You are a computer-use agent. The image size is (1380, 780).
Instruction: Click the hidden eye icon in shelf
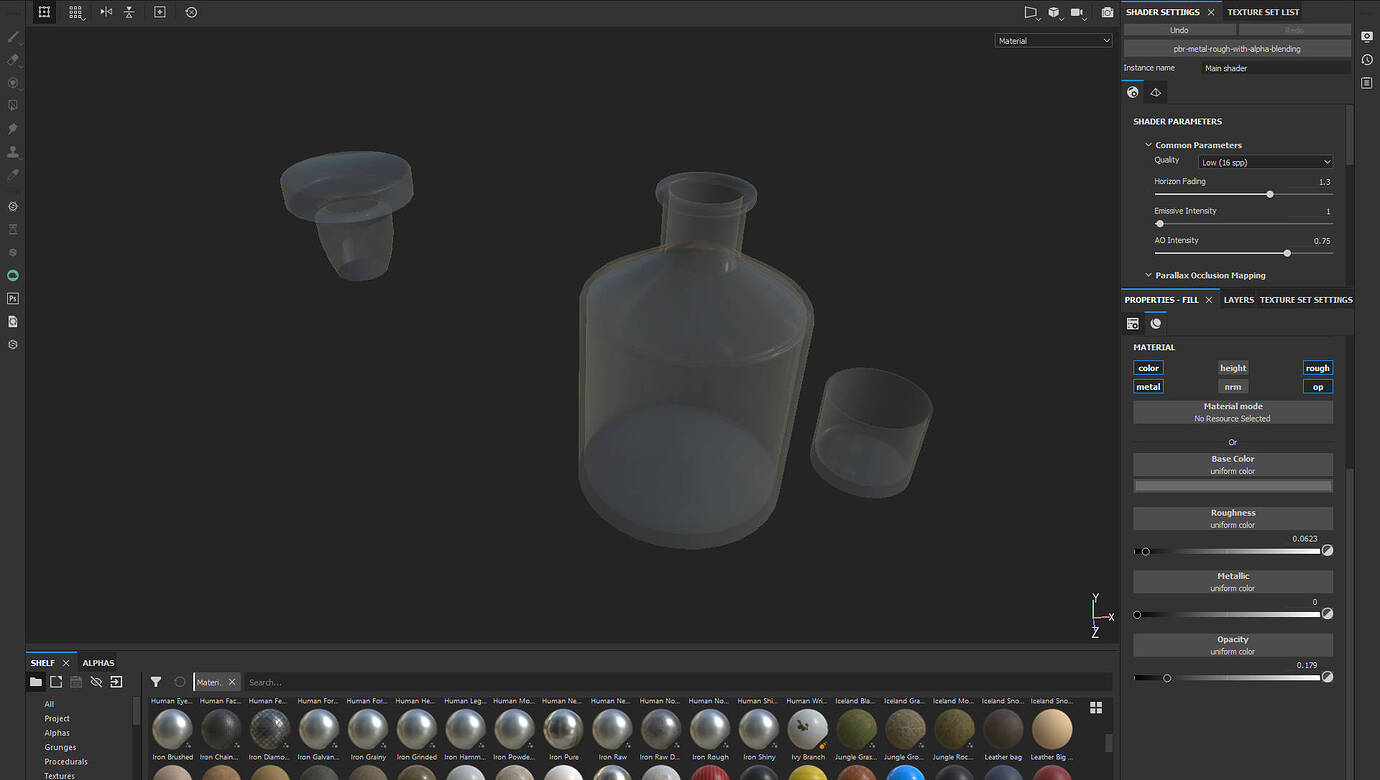pyautogui.click(x=96, y=682)
